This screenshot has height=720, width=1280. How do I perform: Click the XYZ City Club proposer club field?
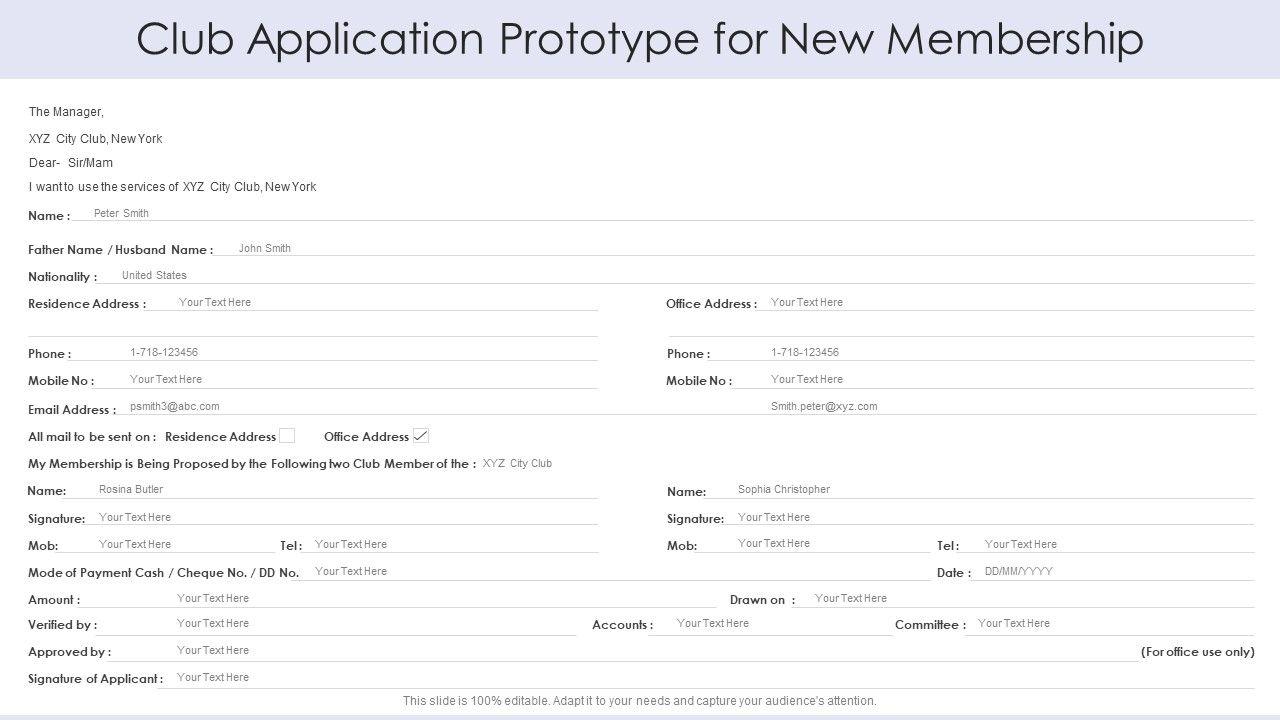(x=517, y=463)
